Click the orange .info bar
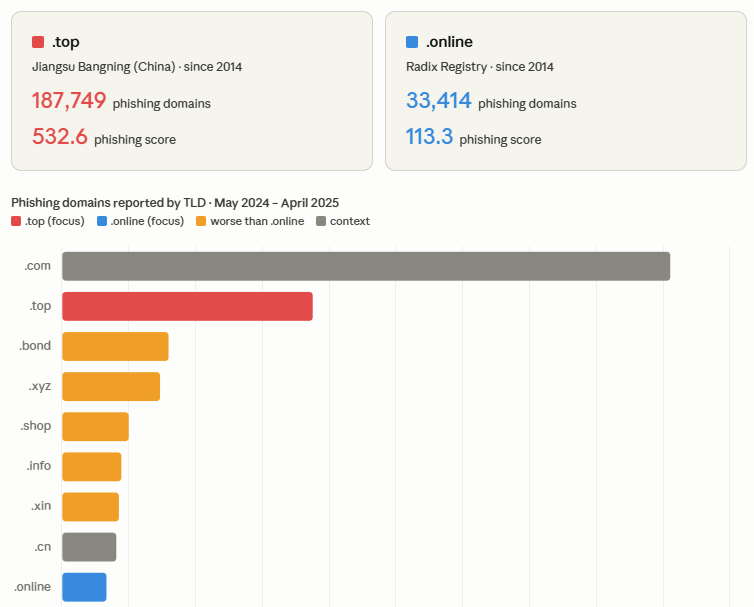Image resolution: width=754 pixels, height=607 pixels. (x=92, y=467)
